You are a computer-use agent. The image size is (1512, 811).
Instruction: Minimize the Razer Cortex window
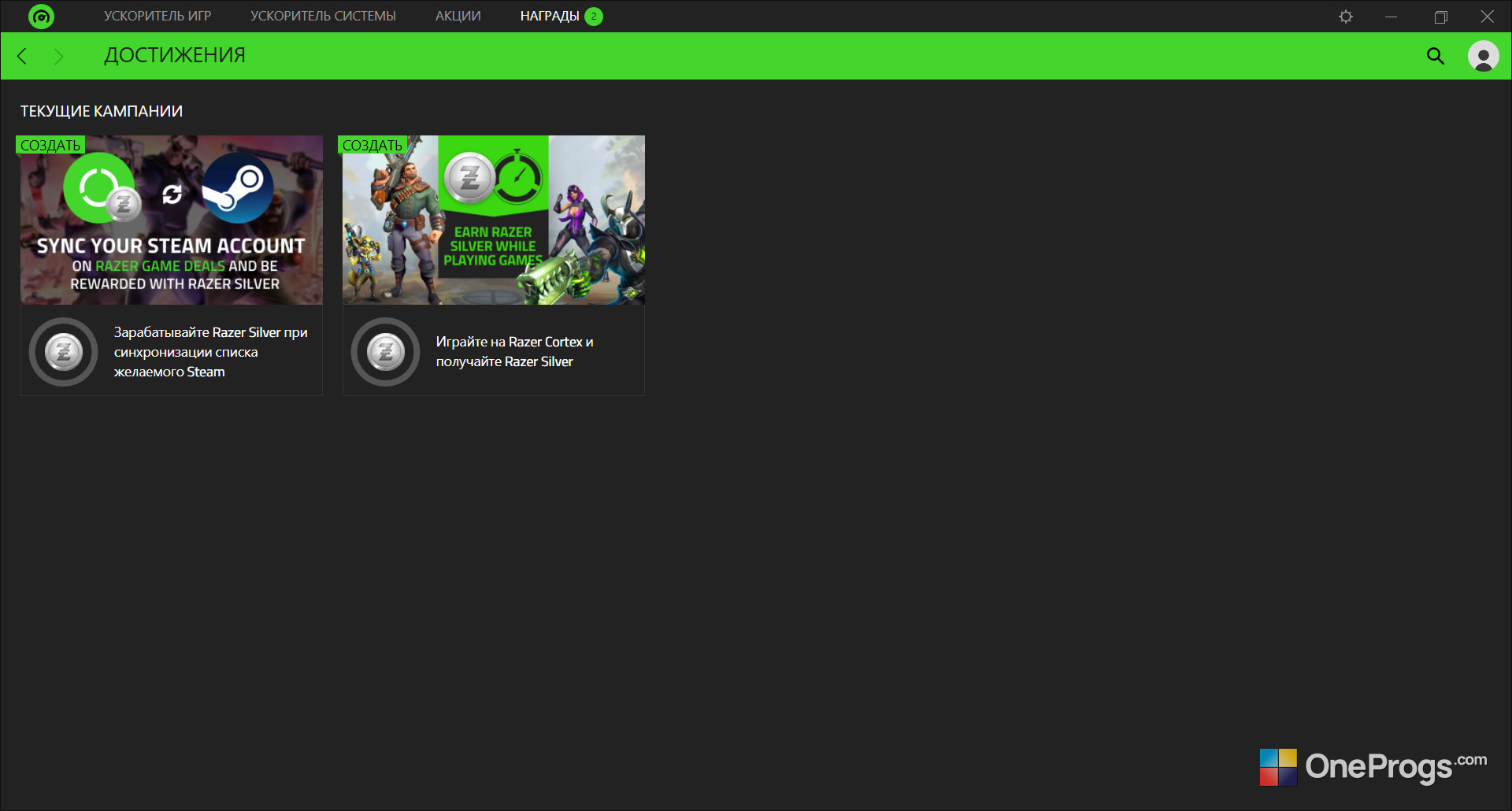[1392, 17]
